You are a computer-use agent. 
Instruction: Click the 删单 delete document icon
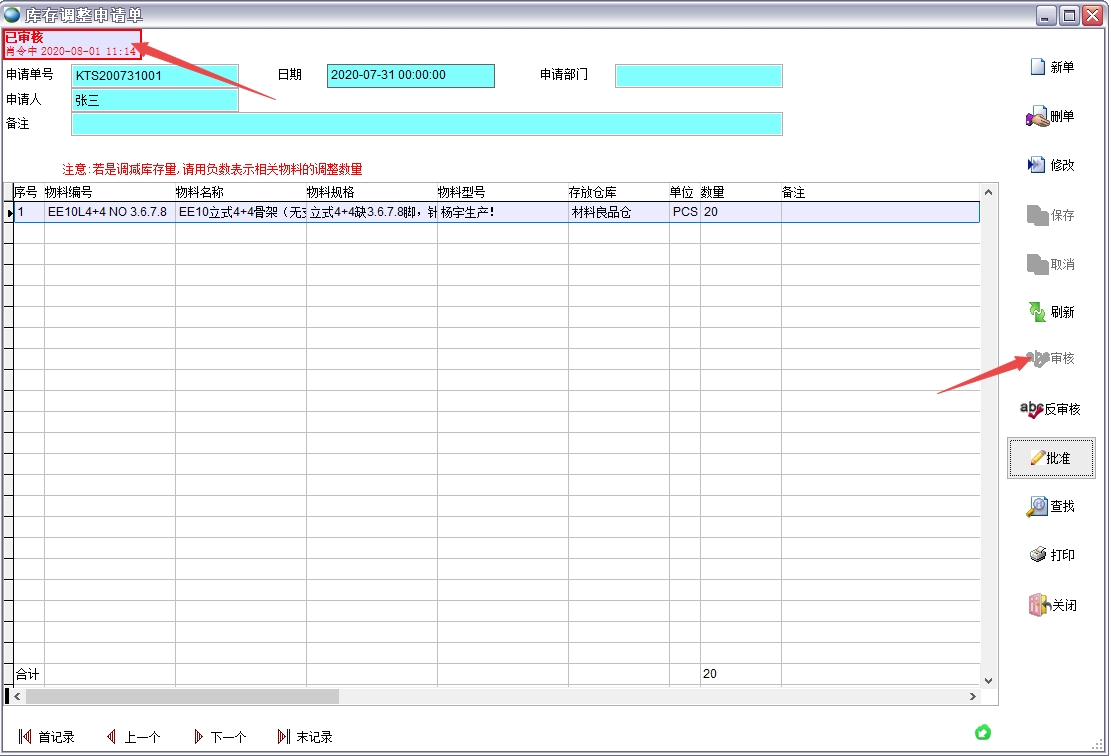point(1037,117)
